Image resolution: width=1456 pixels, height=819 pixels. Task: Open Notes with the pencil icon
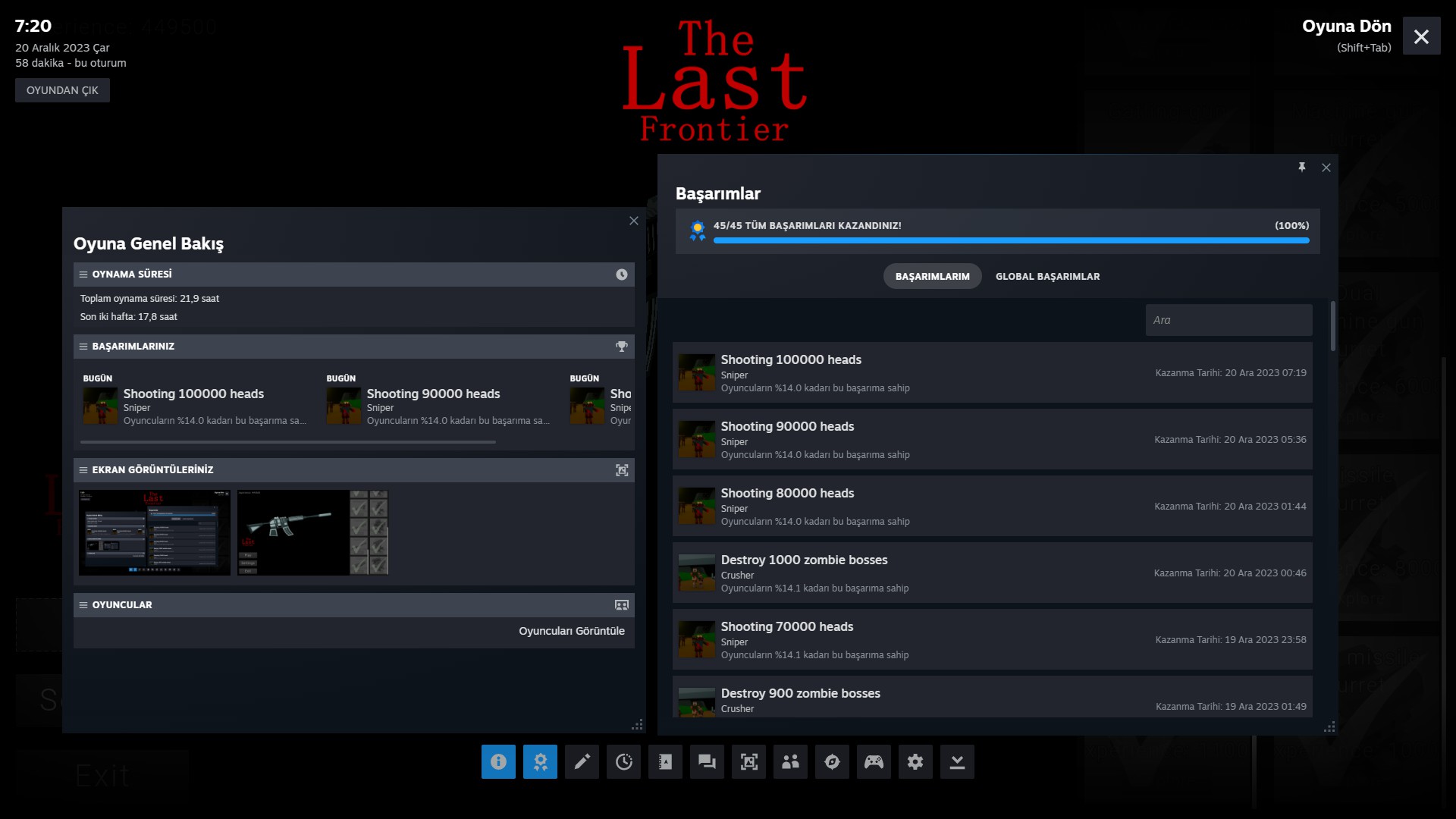pyautogui.click(x=582, y=761)
